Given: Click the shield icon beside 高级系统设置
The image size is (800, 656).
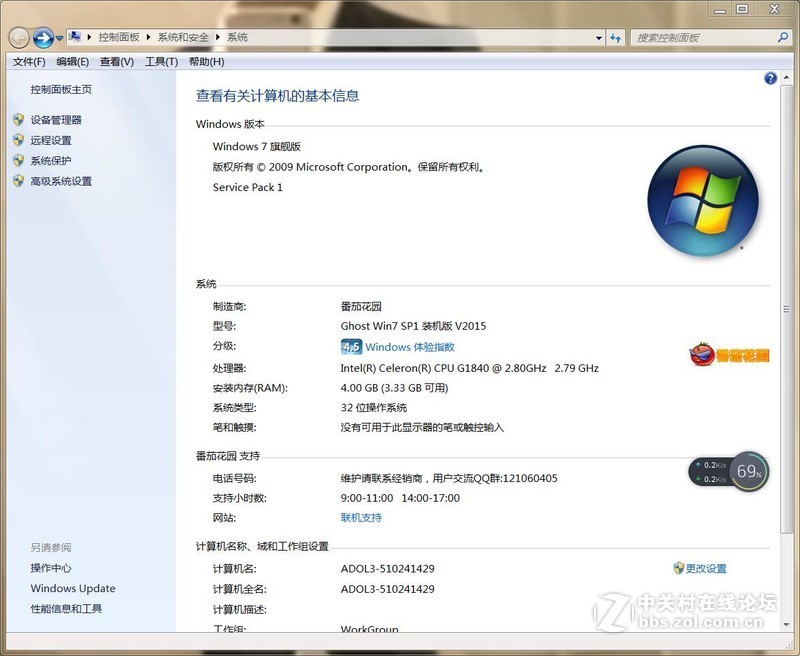Looking at the screenshot, I should [18, 181].
